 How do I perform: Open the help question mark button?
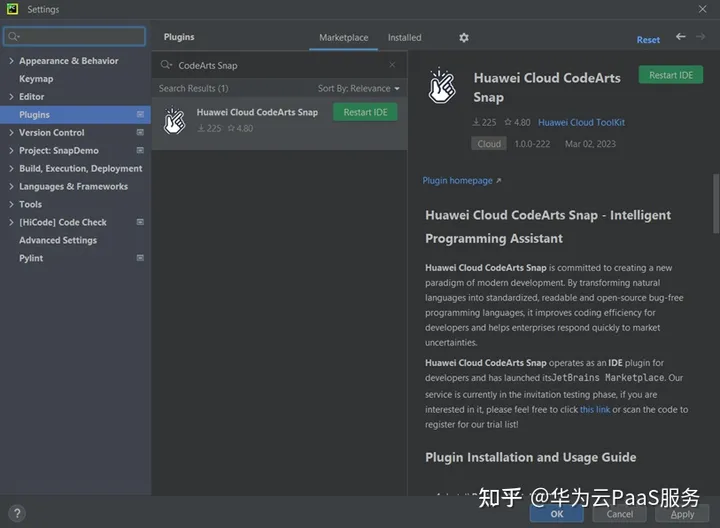(17, 513)
